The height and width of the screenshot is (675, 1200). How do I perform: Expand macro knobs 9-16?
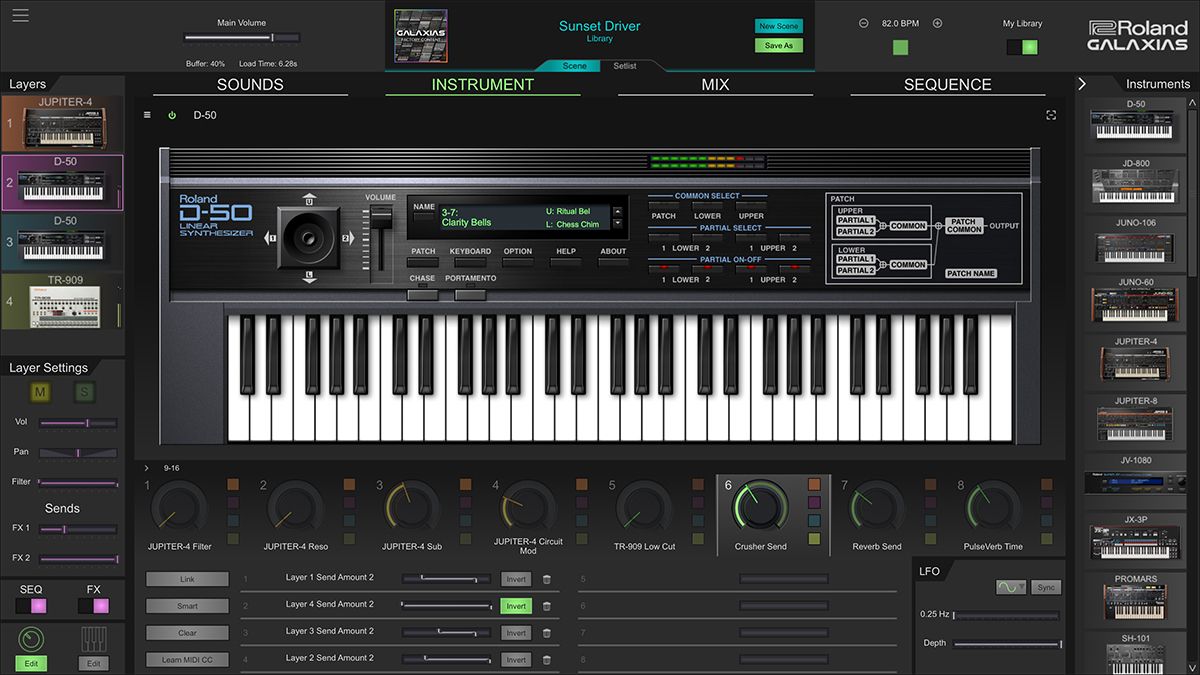tap(146, 468)
